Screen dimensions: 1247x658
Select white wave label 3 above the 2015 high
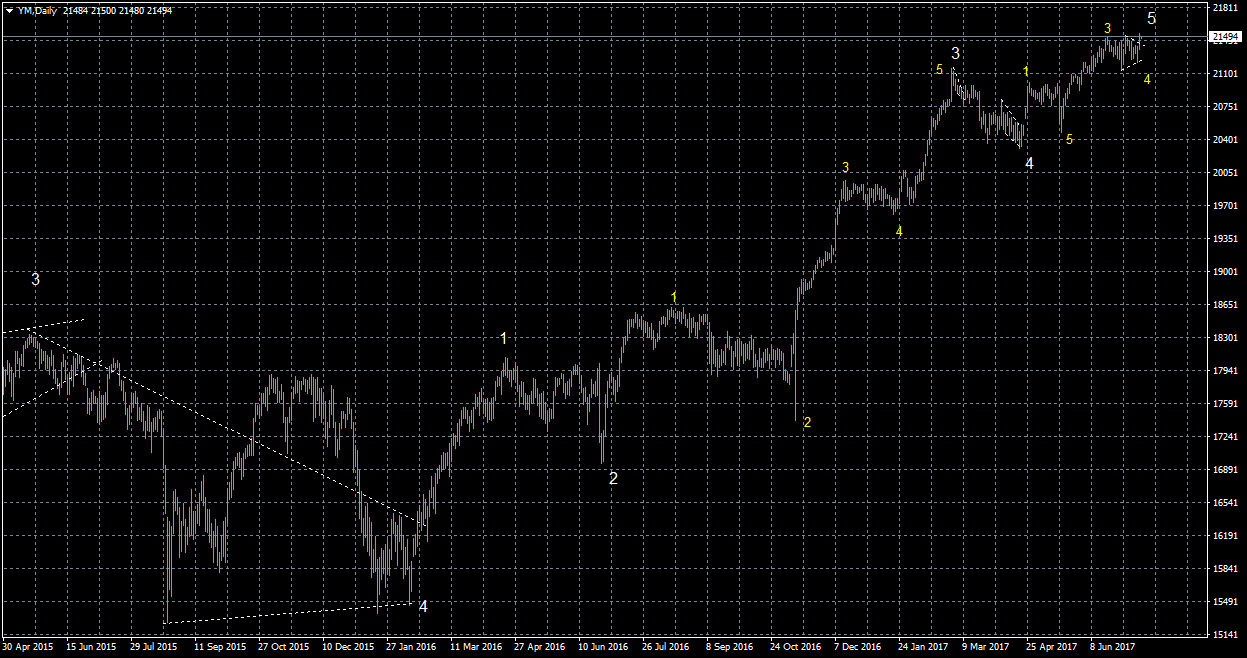[x=35, y=280]
